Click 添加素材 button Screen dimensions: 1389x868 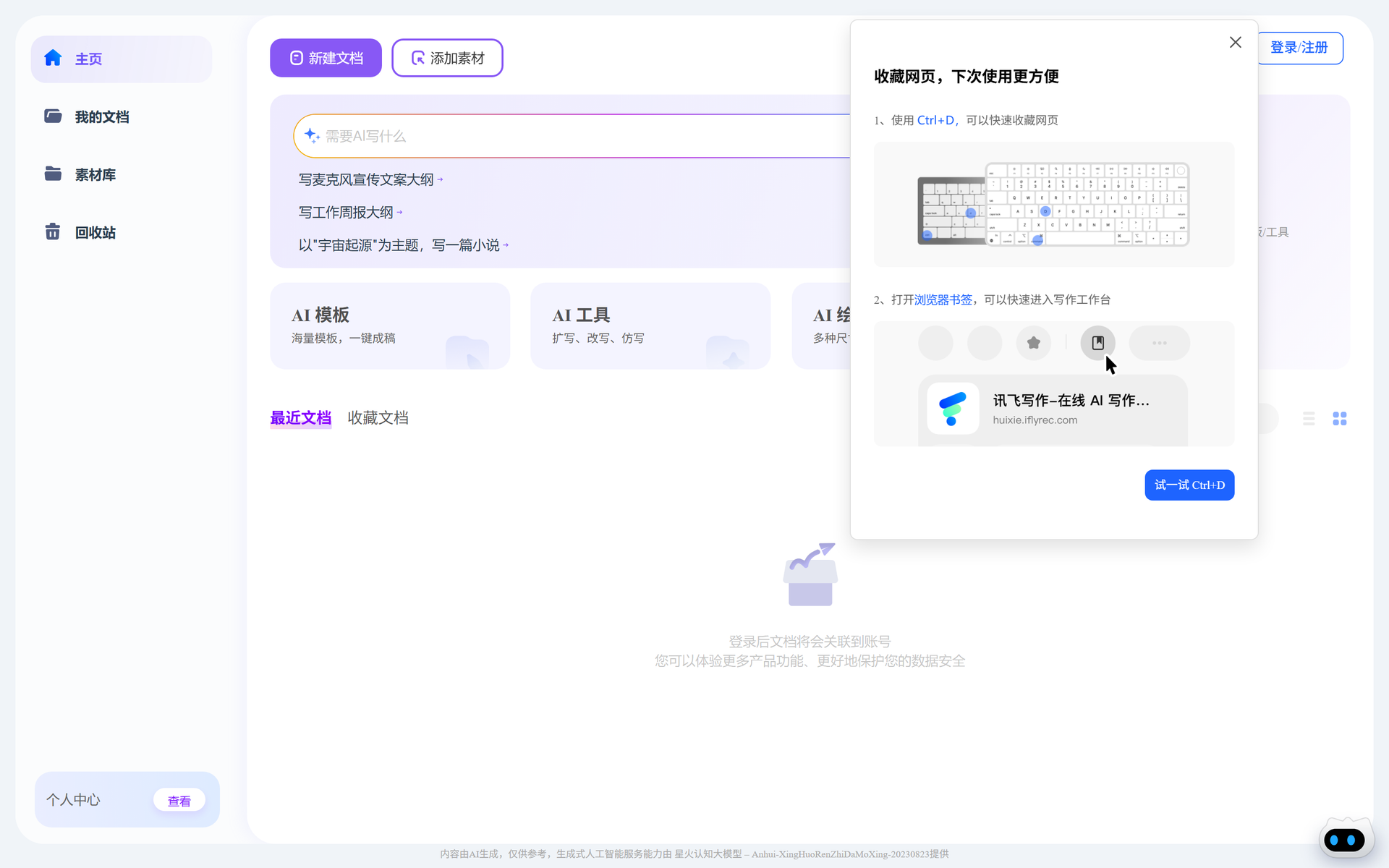point(447,58)
